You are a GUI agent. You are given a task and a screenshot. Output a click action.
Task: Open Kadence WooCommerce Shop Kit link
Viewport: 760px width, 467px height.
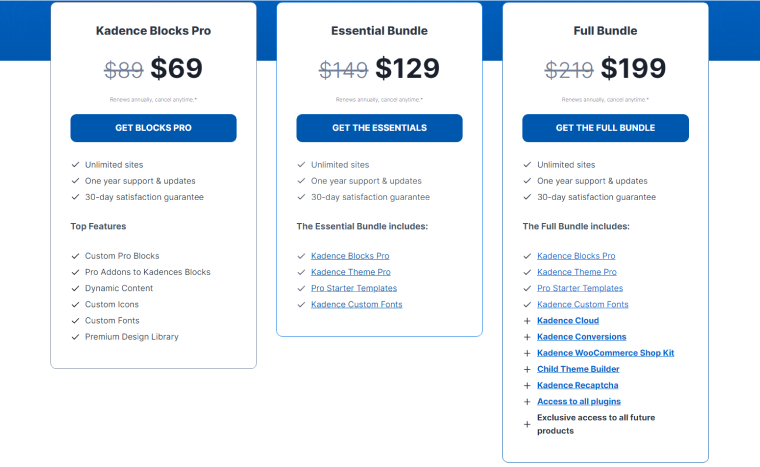pyautogui.click(x=605, y=353)
